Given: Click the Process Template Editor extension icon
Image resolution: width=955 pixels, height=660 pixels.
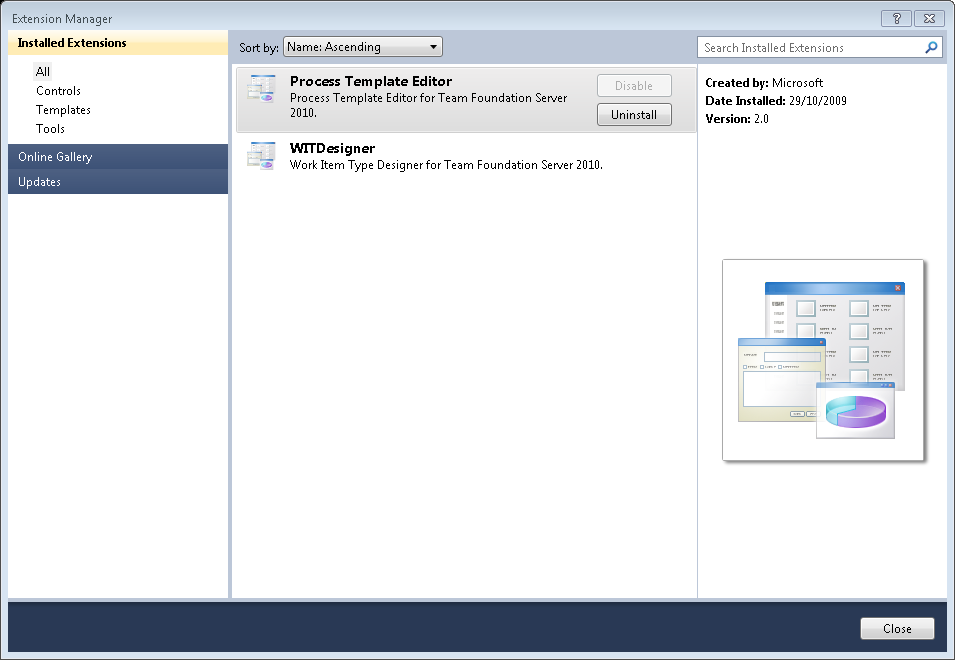Looking at the screenshot, I should pos(261,89).
